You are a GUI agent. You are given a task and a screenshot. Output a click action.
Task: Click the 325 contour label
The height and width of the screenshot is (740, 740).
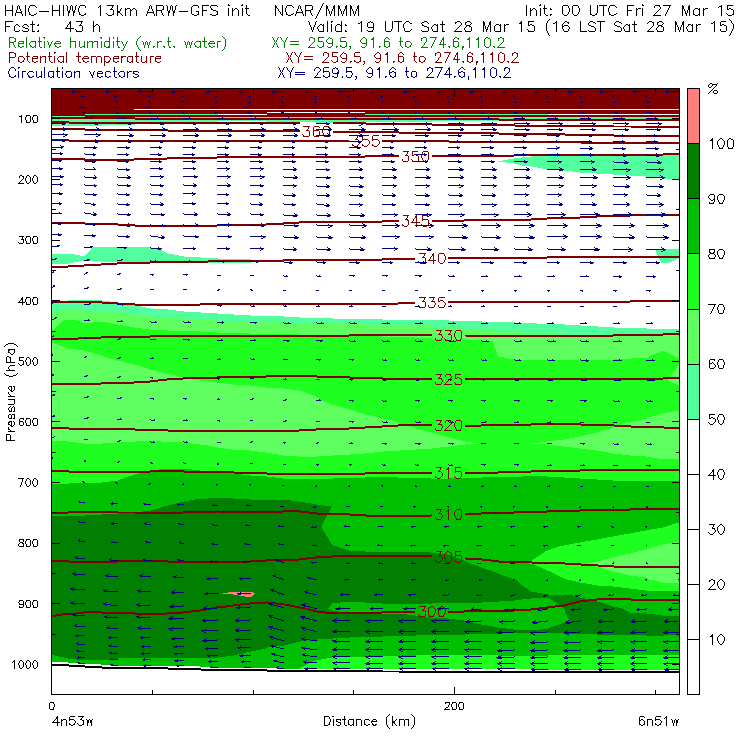pyautogui.click(x=448, y=379)
